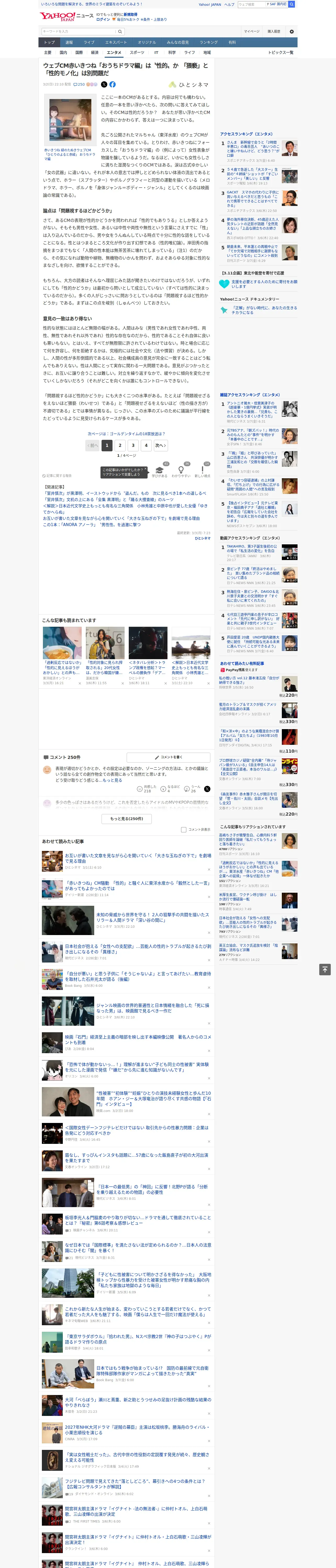This screenshot has width=336, height=1568.
Task: Open the マイページ link
Action: tap(252, 32)
